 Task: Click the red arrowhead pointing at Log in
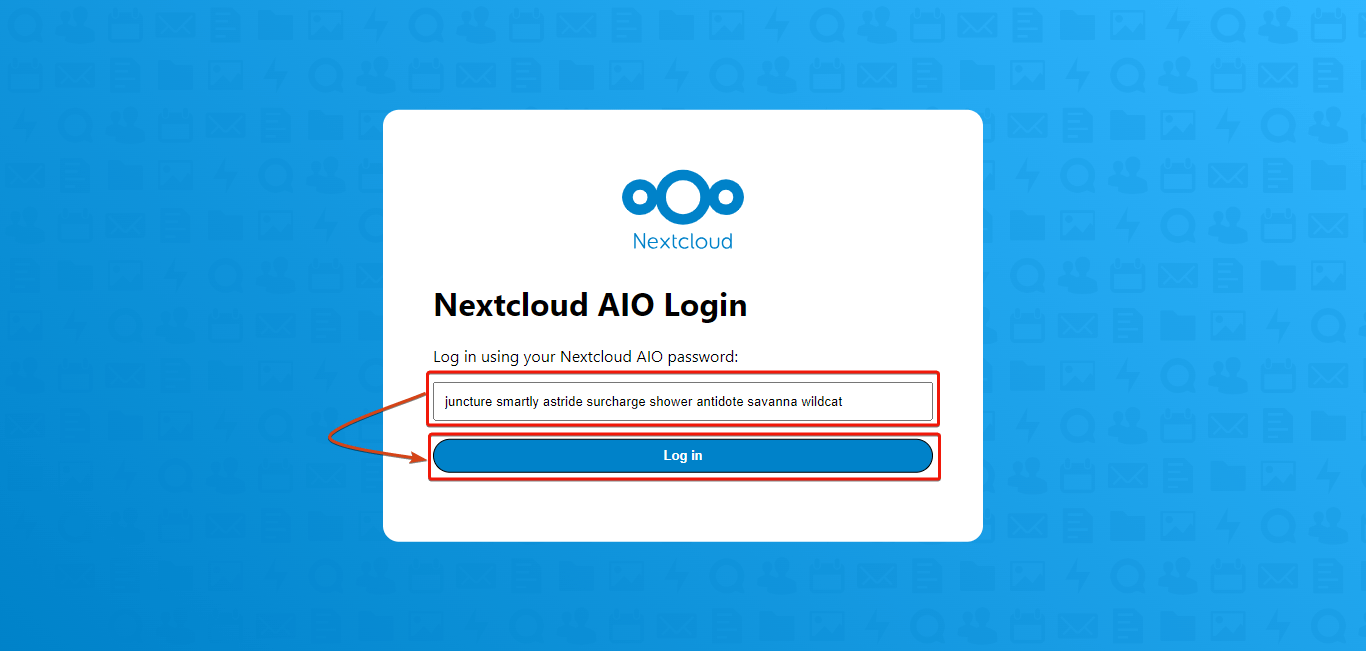[x=418, y=457]
